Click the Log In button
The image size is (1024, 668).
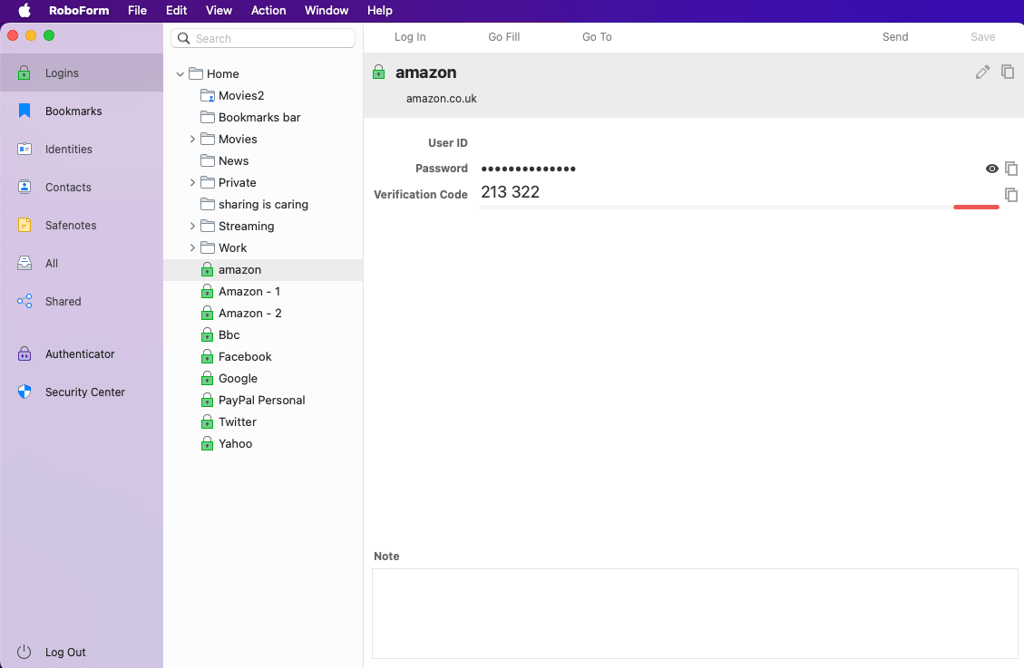click(x=409, y=37)
